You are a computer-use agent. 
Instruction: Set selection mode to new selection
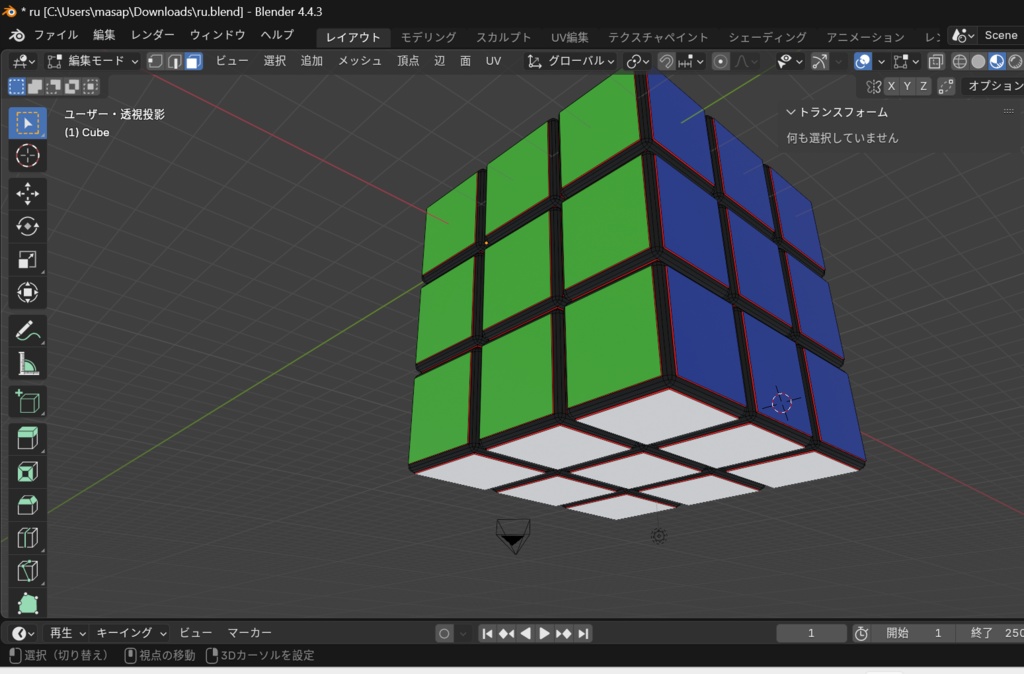click(16, 86)
